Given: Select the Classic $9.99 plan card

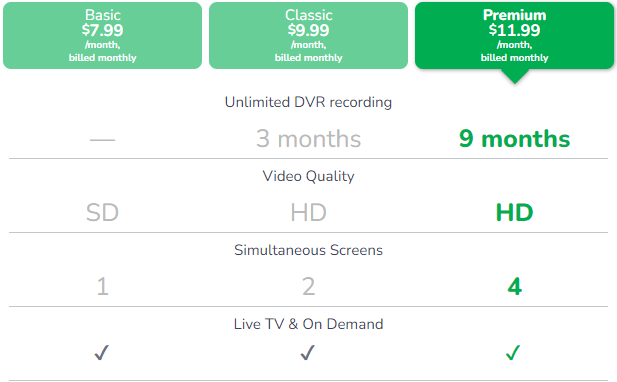Looking at the screenshot, I should [x=308, y=35].
